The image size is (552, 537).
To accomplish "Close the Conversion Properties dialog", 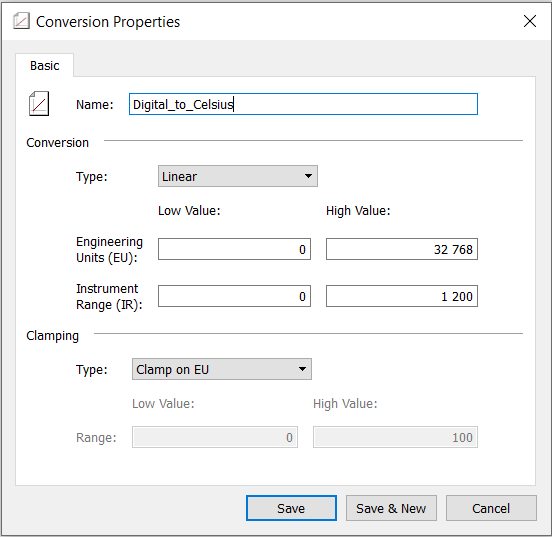I will [x=529, y=21].
